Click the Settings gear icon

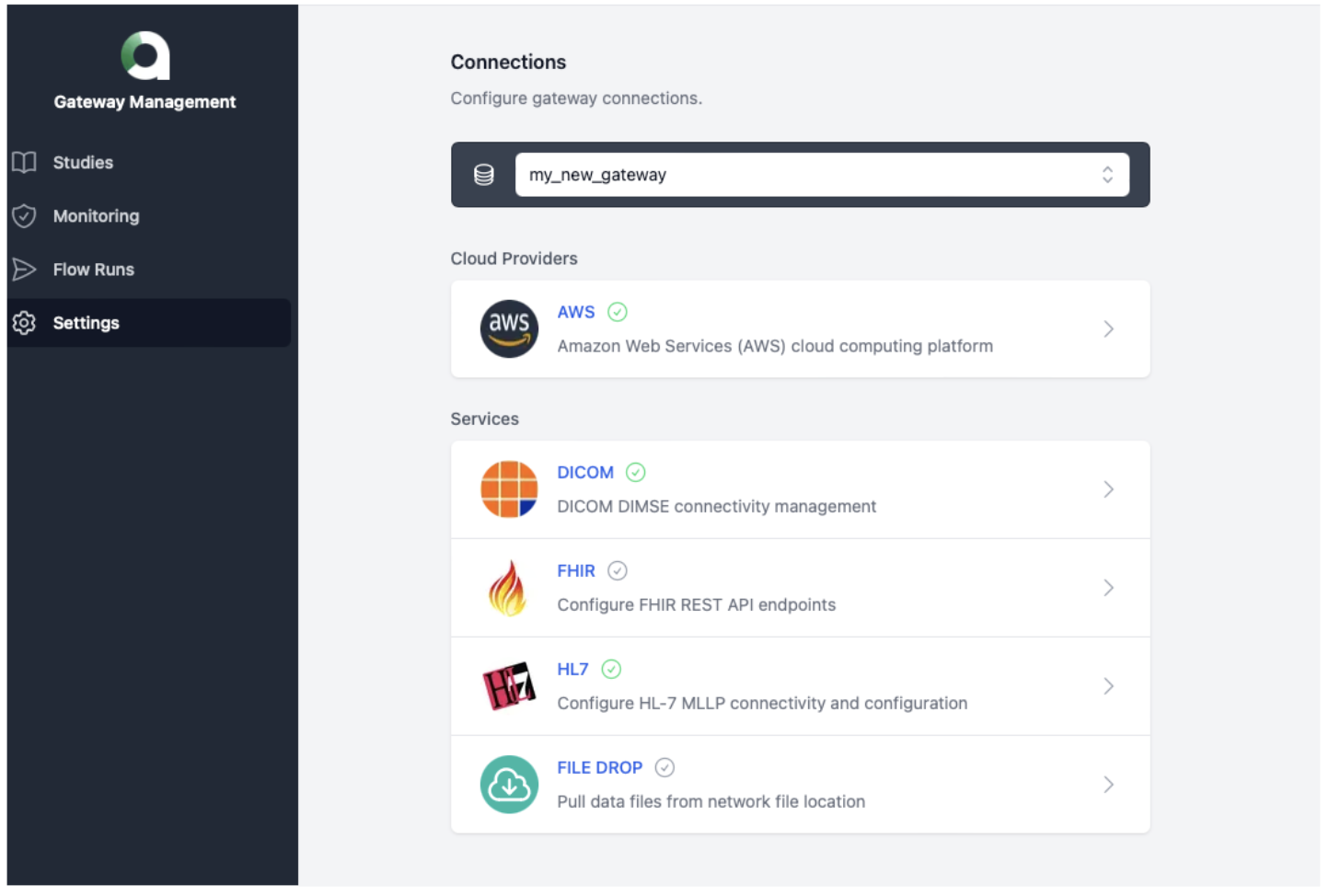[24, 323]
